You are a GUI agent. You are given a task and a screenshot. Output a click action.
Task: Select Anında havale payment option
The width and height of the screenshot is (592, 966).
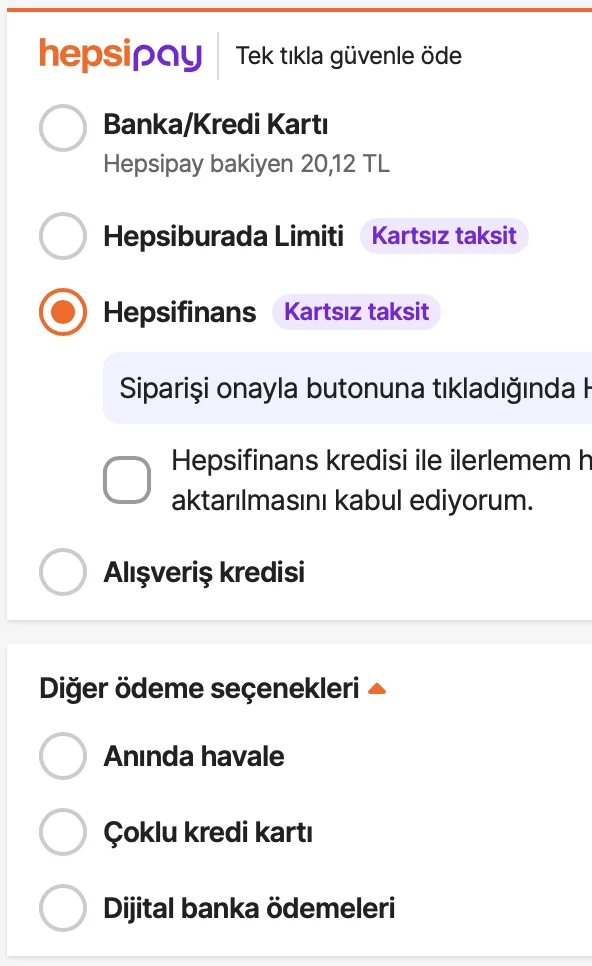tap(62, 757)
